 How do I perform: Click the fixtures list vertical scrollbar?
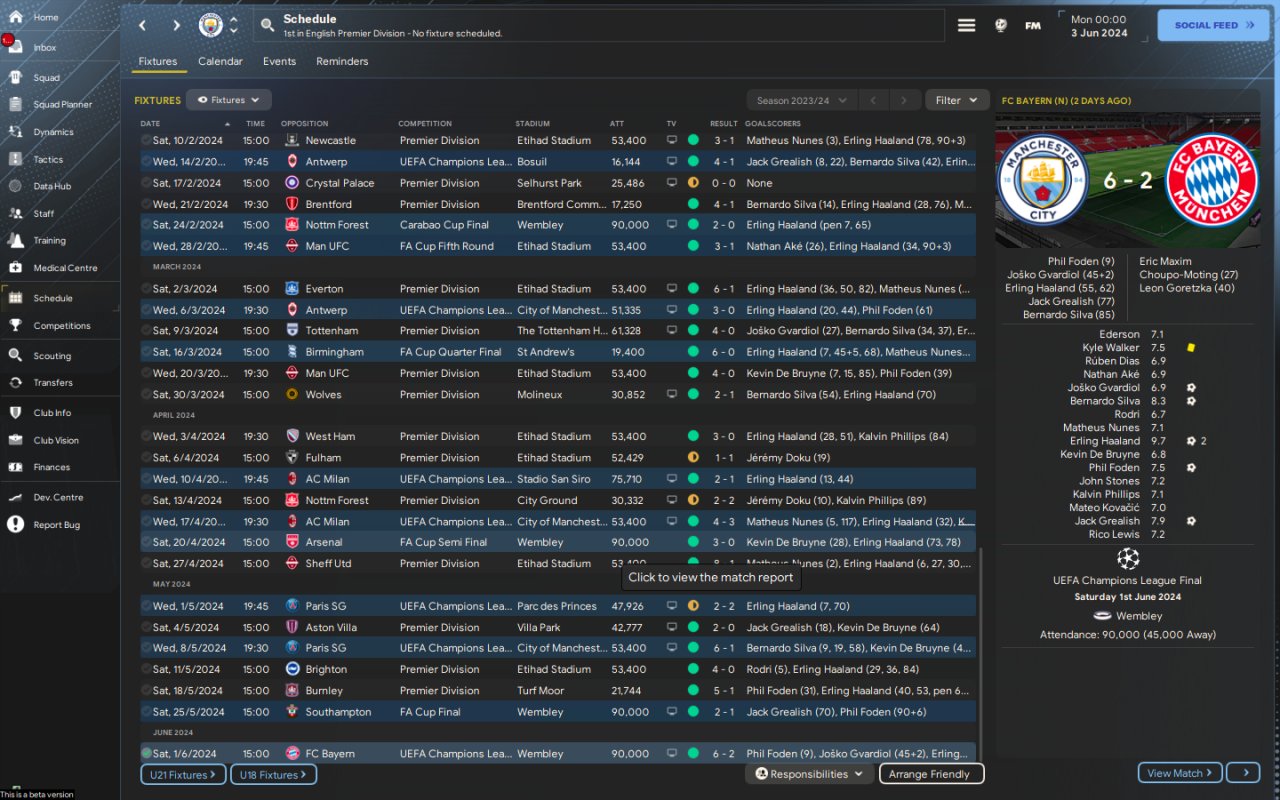981,655
